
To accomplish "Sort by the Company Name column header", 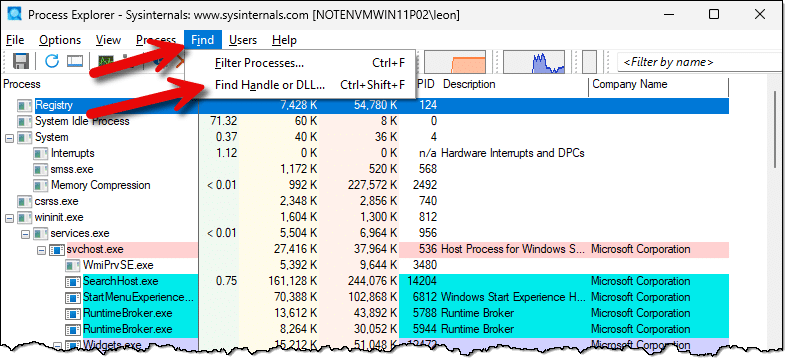I will (658, 84).
